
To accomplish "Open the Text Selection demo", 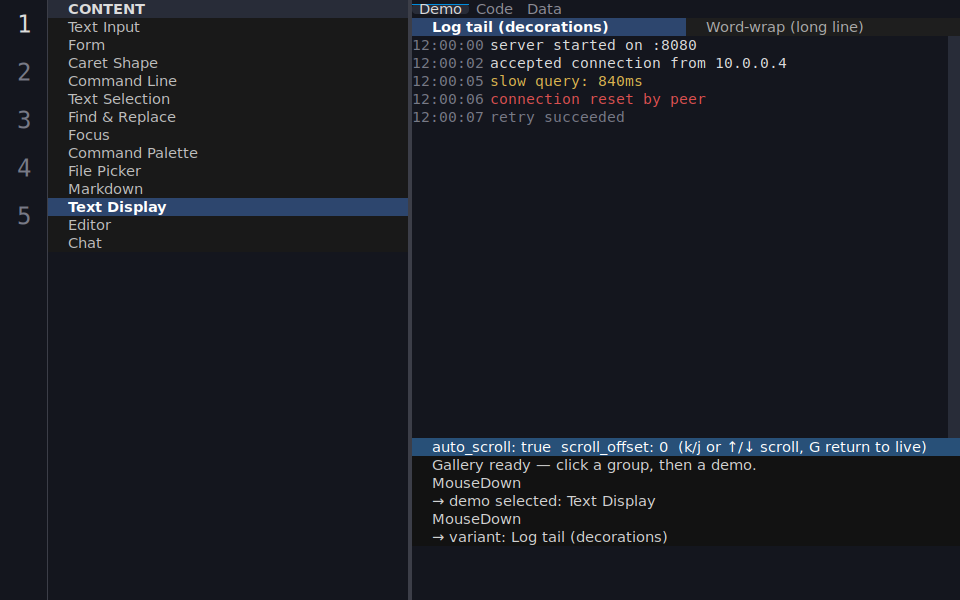I will [228, 99].
